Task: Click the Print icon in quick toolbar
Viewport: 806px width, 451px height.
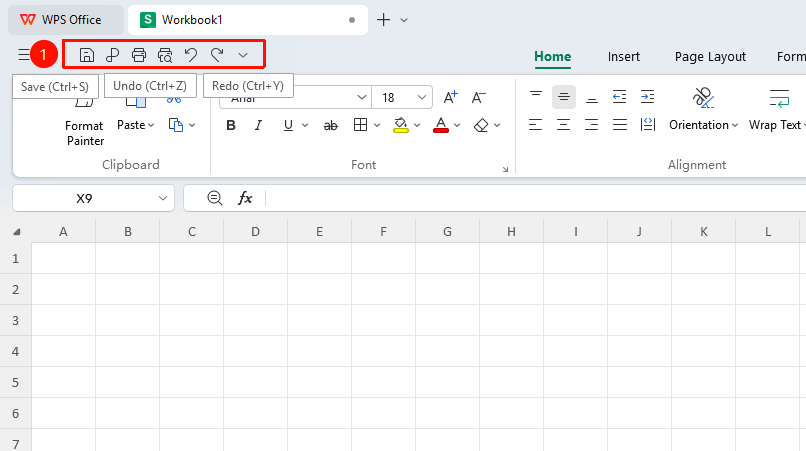Action: [x=138, y=55]
